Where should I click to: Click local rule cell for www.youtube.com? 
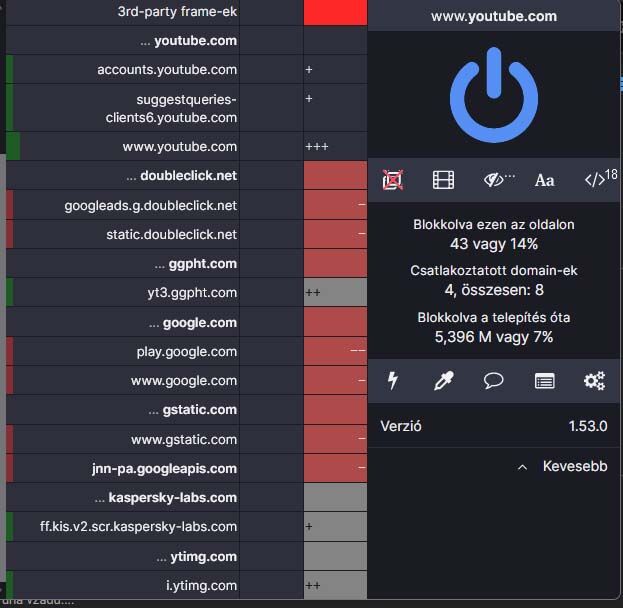coord(335,147)
